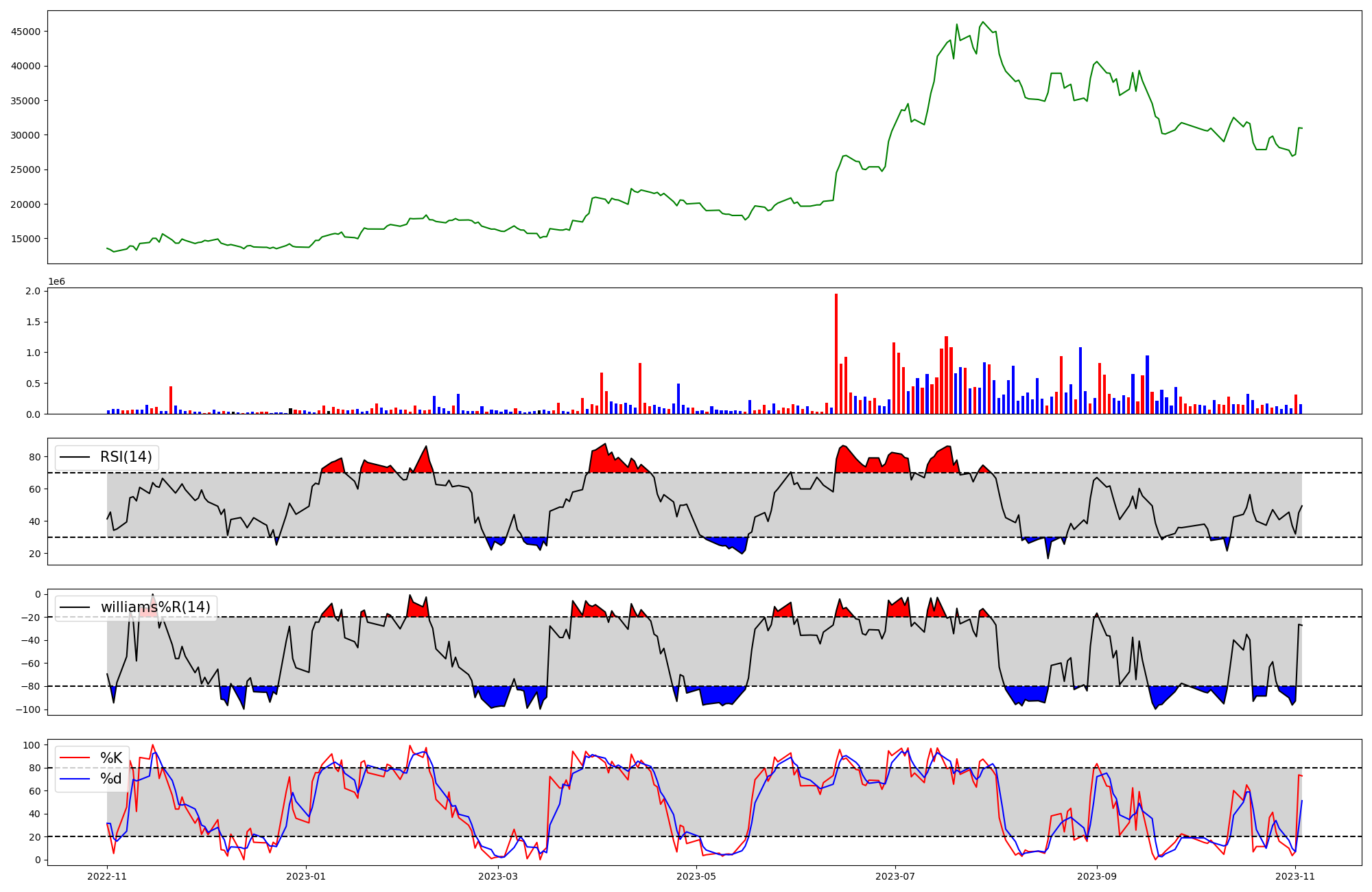Click the red %K legend line sample
This screenshot has width=1372, height=892.
click(75, 758)
